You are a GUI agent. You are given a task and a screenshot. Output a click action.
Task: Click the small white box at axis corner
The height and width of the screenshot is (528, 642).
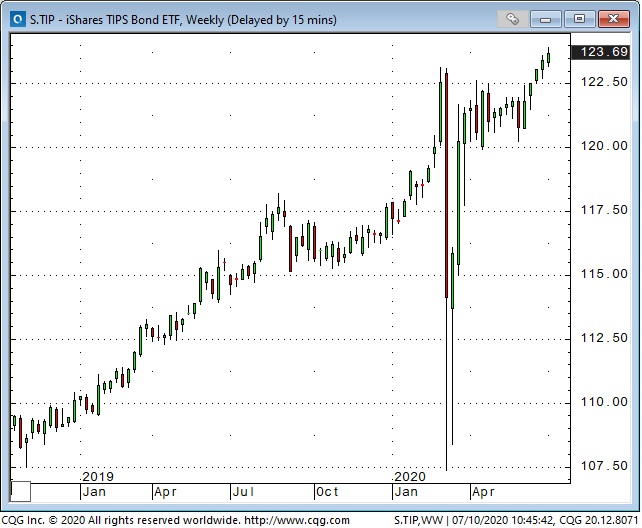(x=20, y=492)
